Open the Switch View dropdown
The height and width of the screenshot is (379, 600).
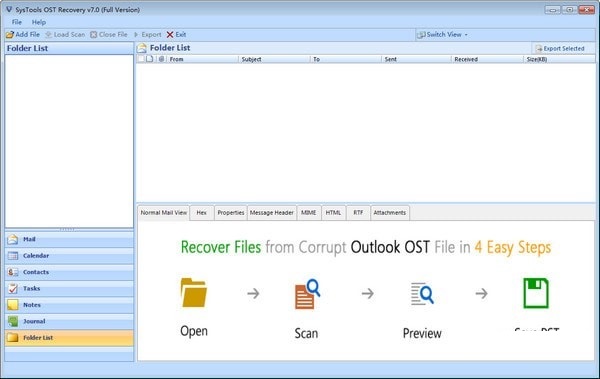442,35
